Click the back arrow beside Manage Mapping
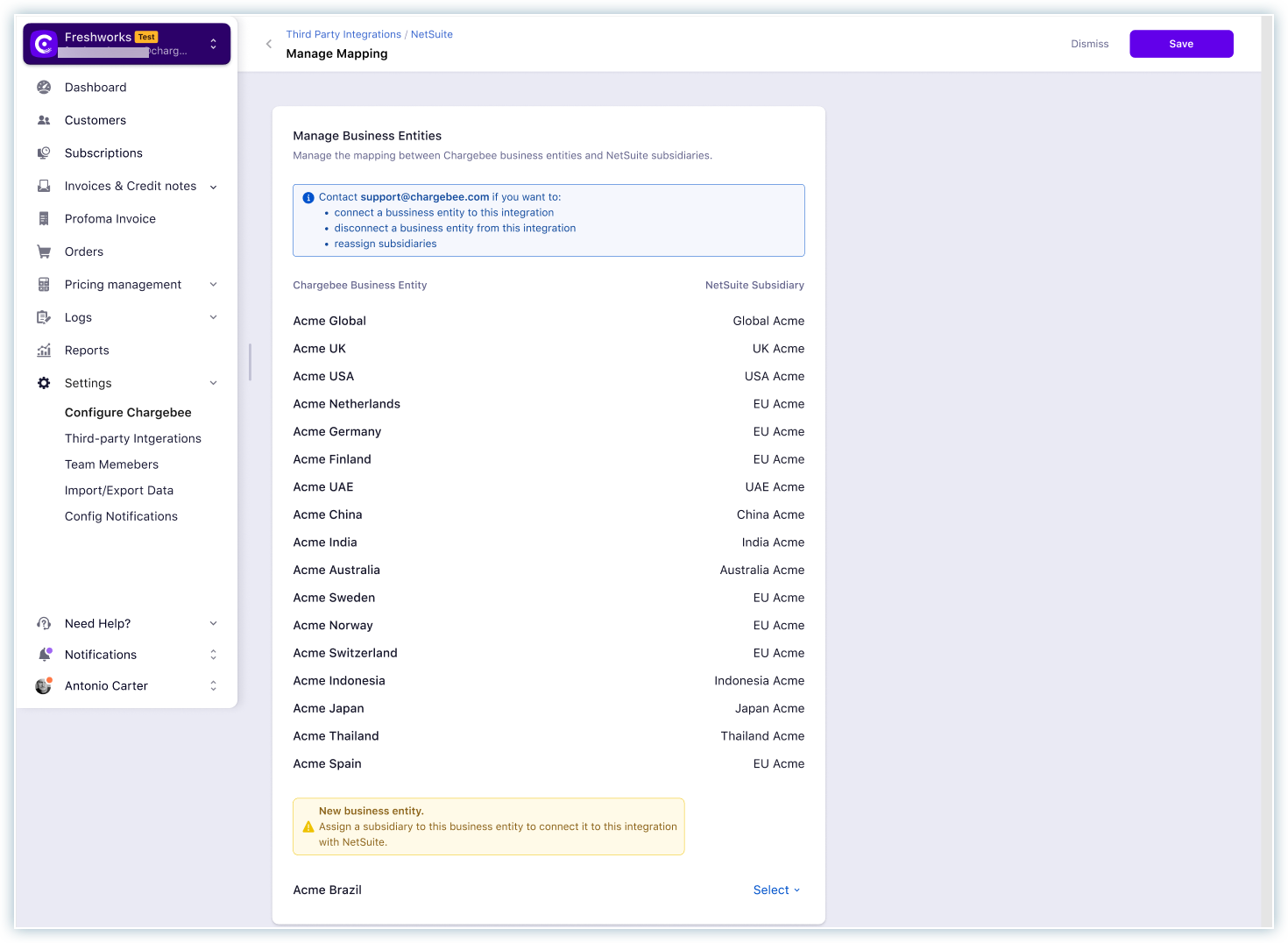Image resolution: width=1288 pixels, height=943 pixels. click(269, 44)
